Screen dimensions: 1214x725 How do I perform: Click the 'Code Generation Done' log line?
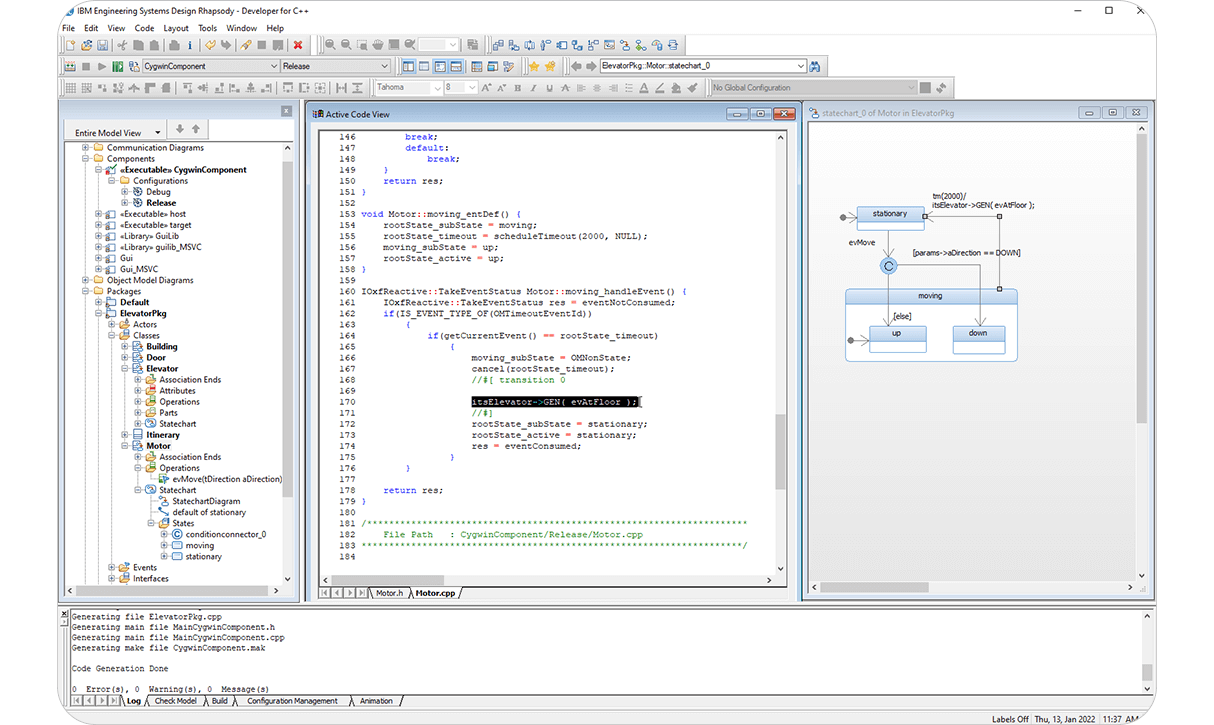(x=120, y=669)
